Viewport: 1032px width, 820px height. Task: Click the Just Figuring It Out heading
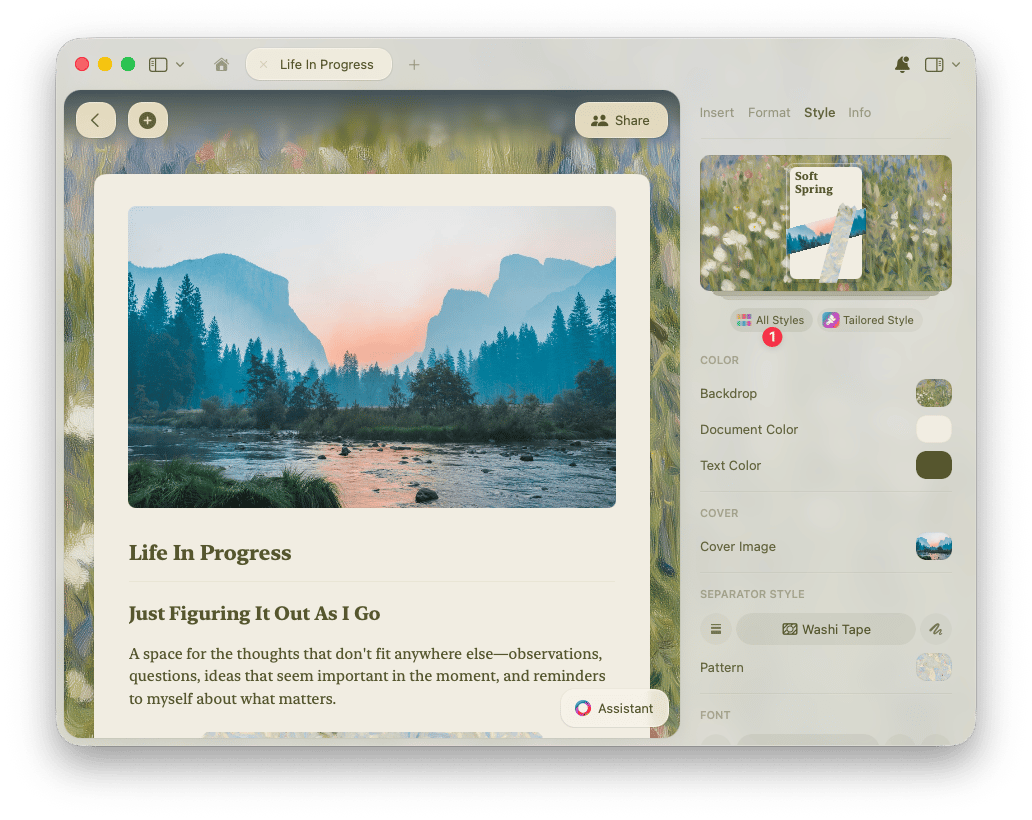click(254, 613)
